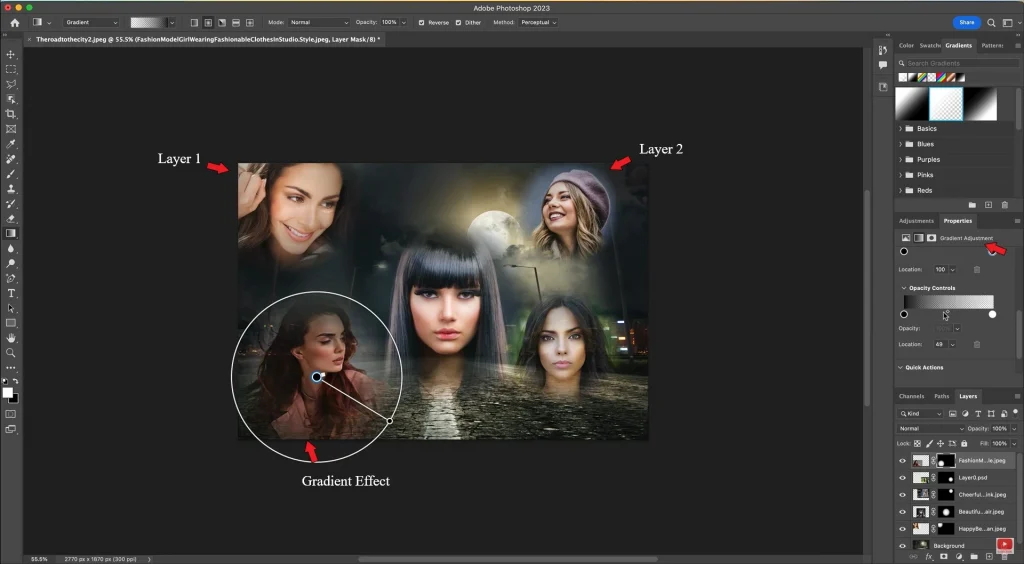This screenshot has height=564, width=1024.
Task: Select the Gradient tool in toolbar
Action: pos(10,234)
